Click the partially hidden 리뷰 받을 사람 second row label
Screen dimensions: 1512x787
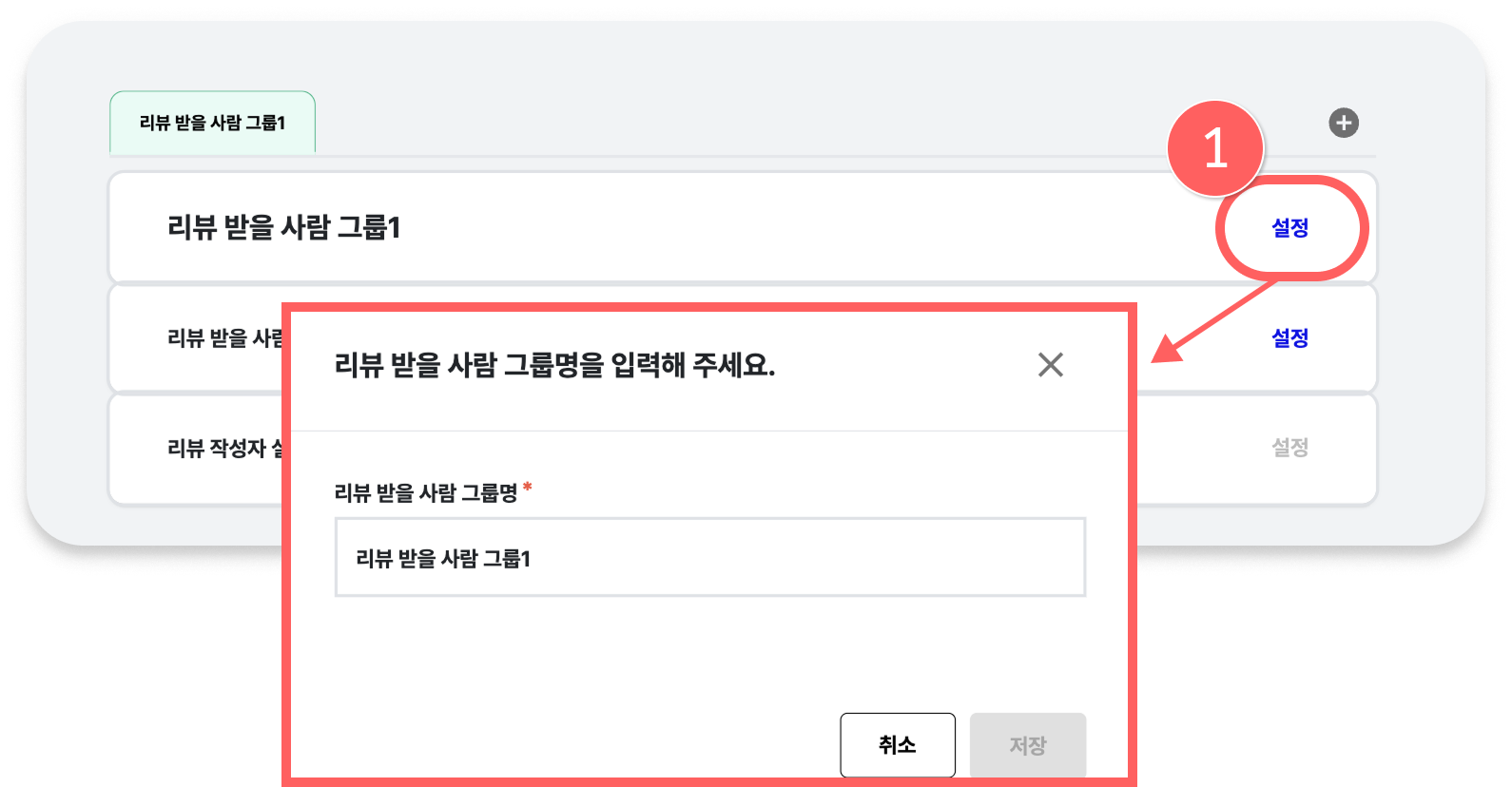[x=225, y=337]
